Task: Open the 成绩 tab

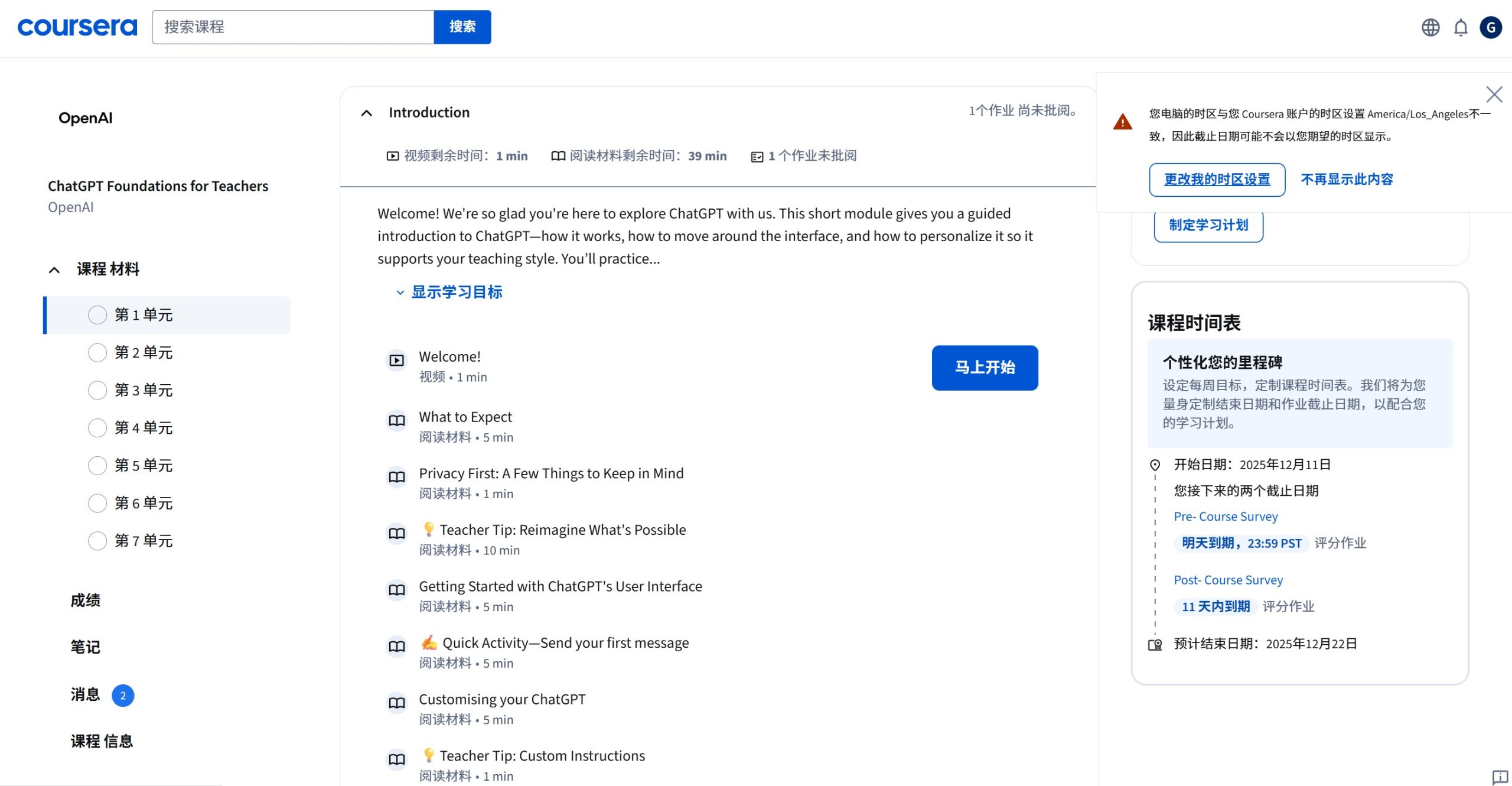Action: point(84,600)
